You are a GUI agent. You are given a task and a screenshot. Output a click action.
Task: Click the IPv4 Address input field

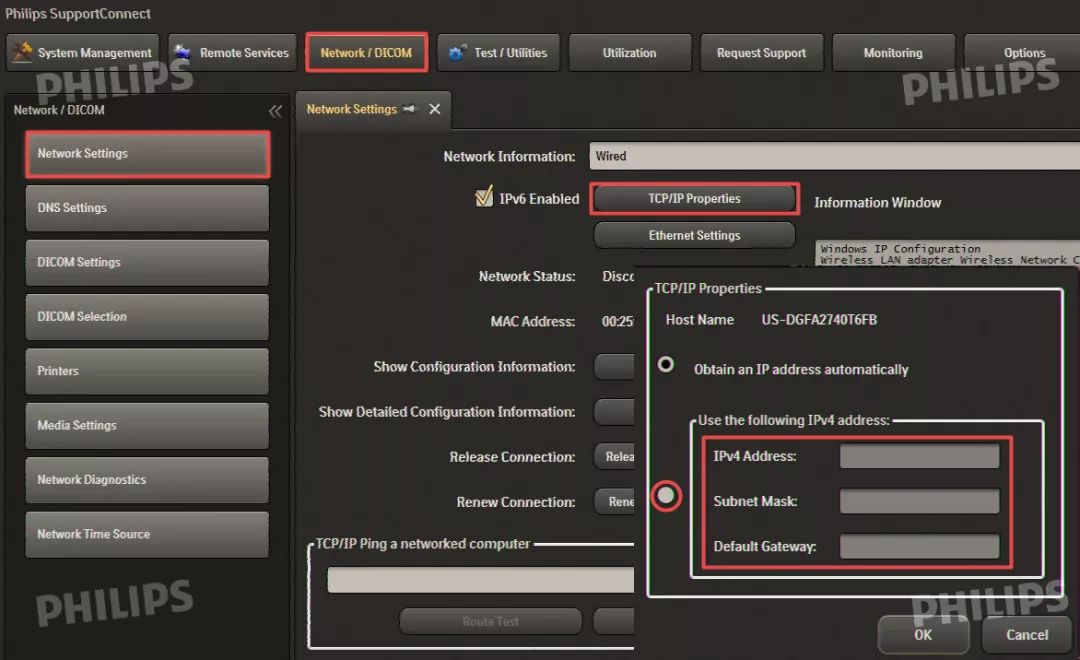[919, 456]
